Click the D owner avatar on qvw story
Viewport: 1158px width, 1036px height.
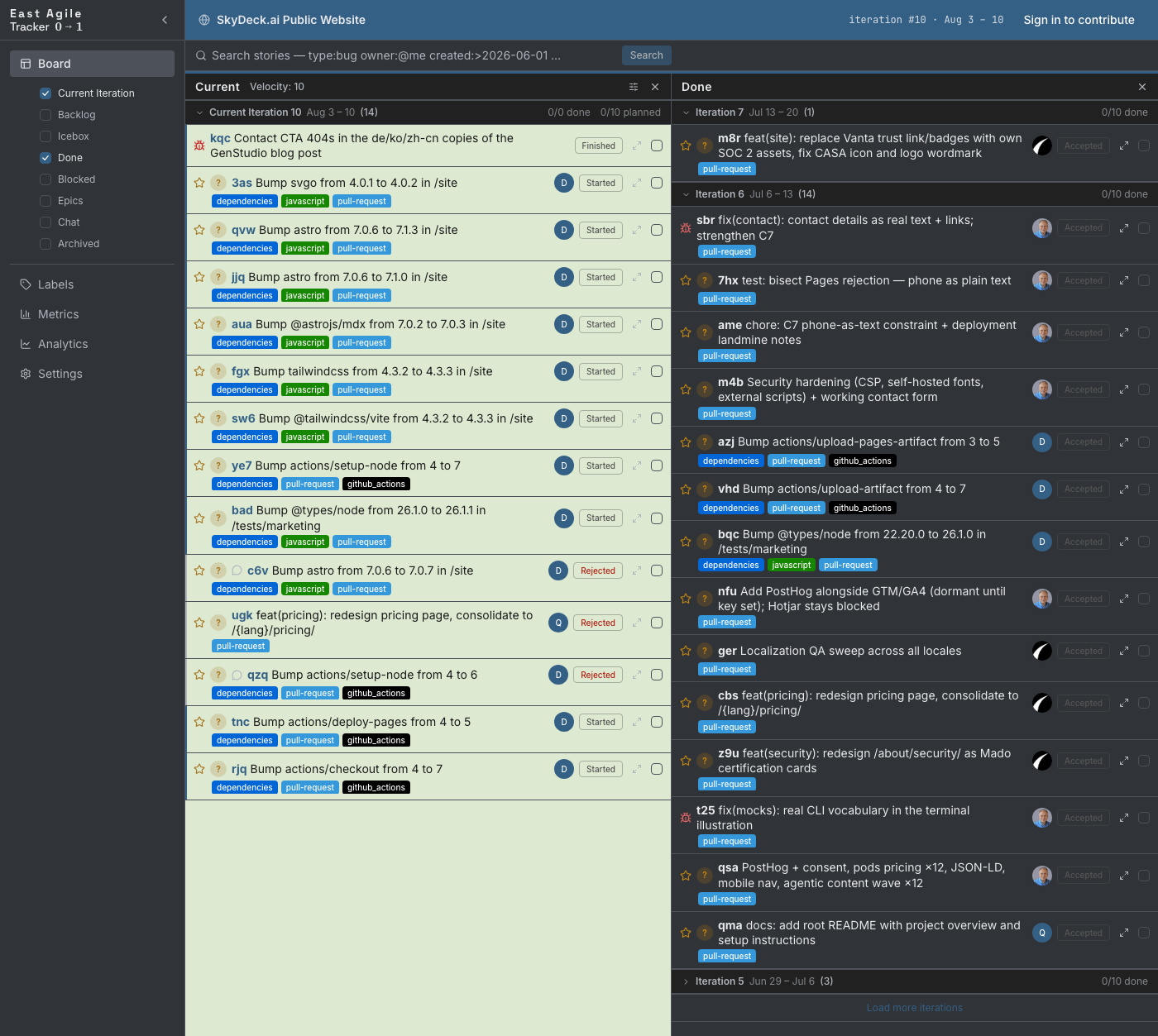point(564,230)
